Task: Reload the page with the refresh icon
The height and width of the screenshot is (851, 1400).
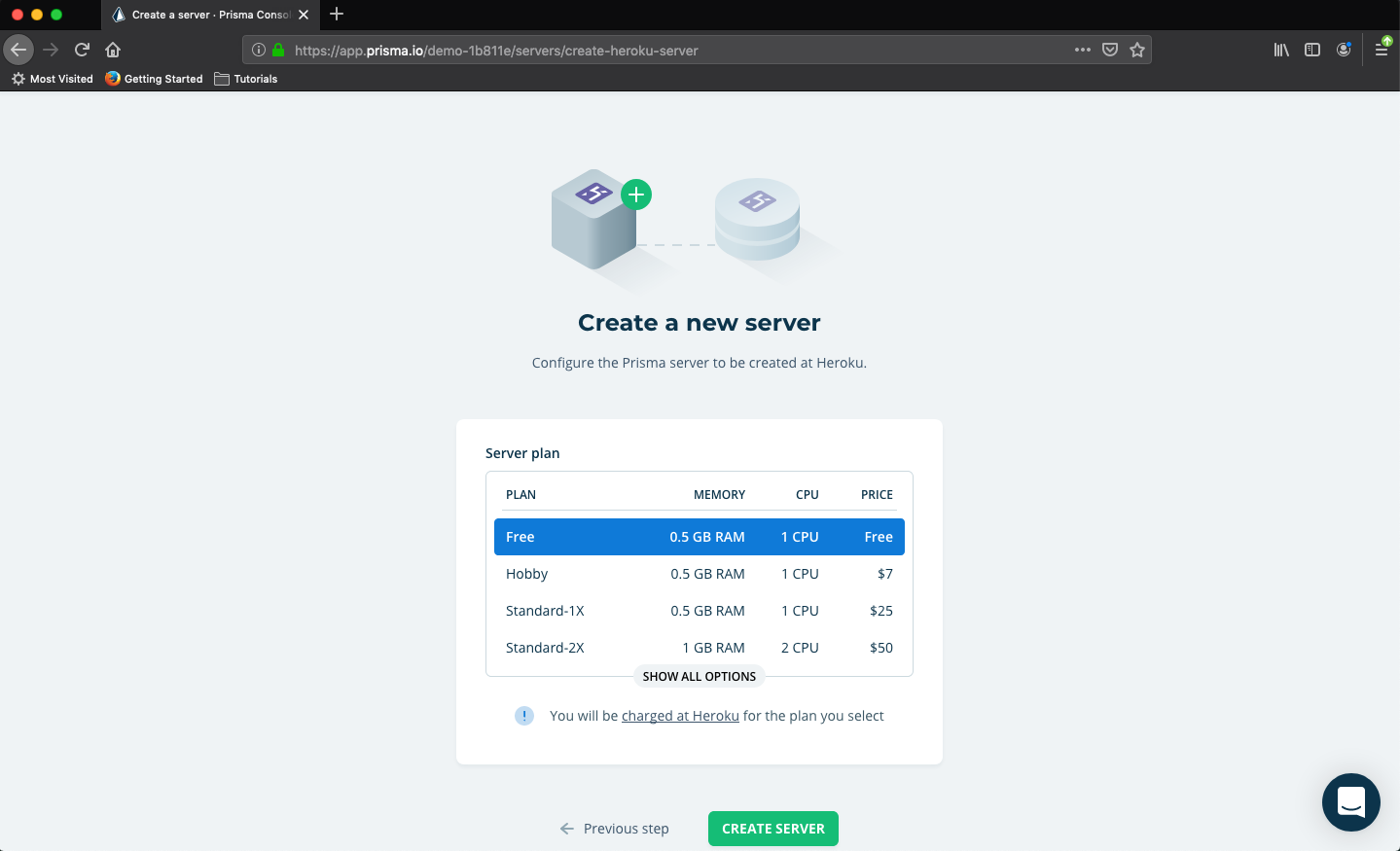Action: pos(82,50)
